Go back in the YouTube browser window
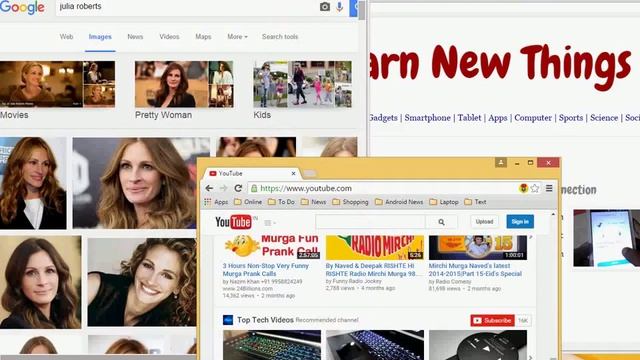Screen dimensions: 640x360 209,188
